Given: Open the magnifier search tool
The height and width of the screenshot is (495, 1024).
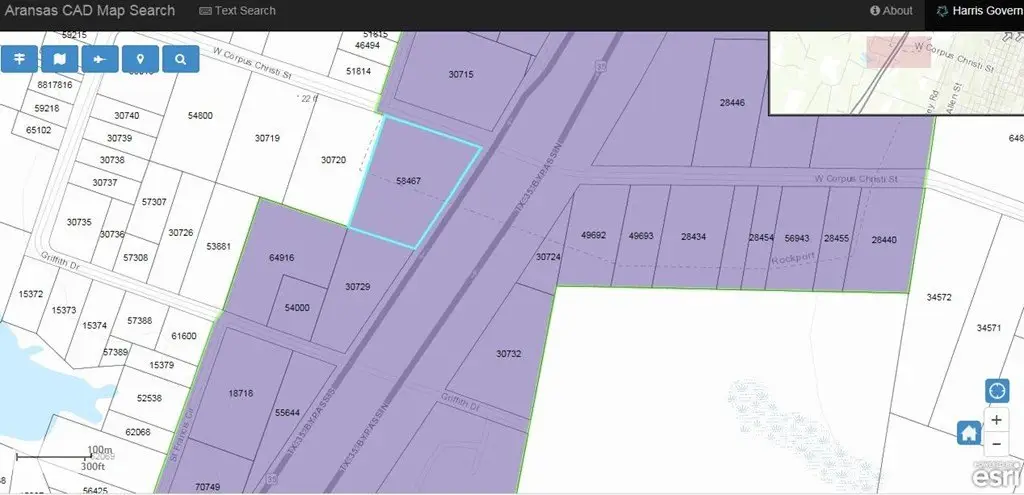Looking at the screenshot, I should (x=180, y=59).
